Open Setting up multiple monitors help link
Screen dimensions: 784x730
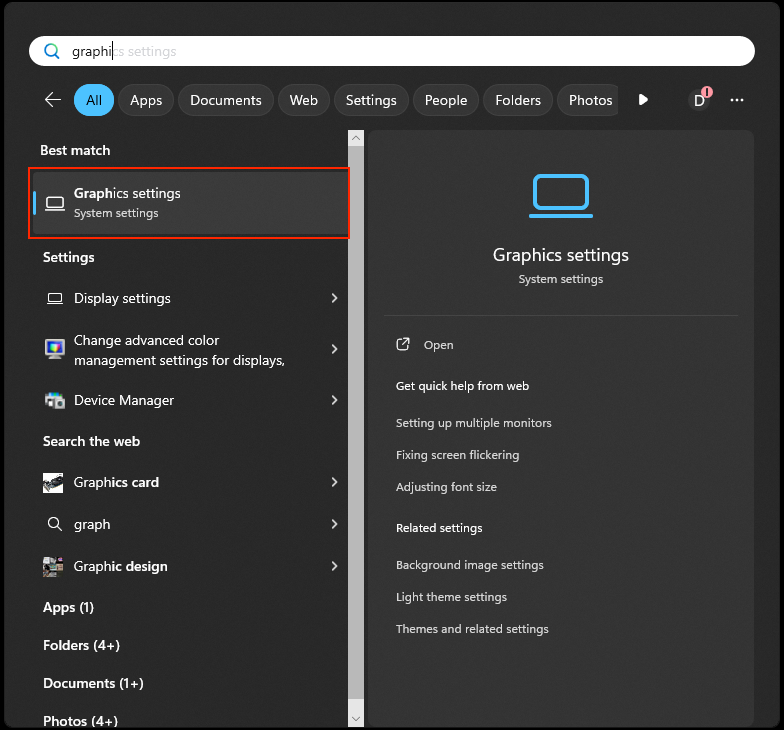(474, 423)
